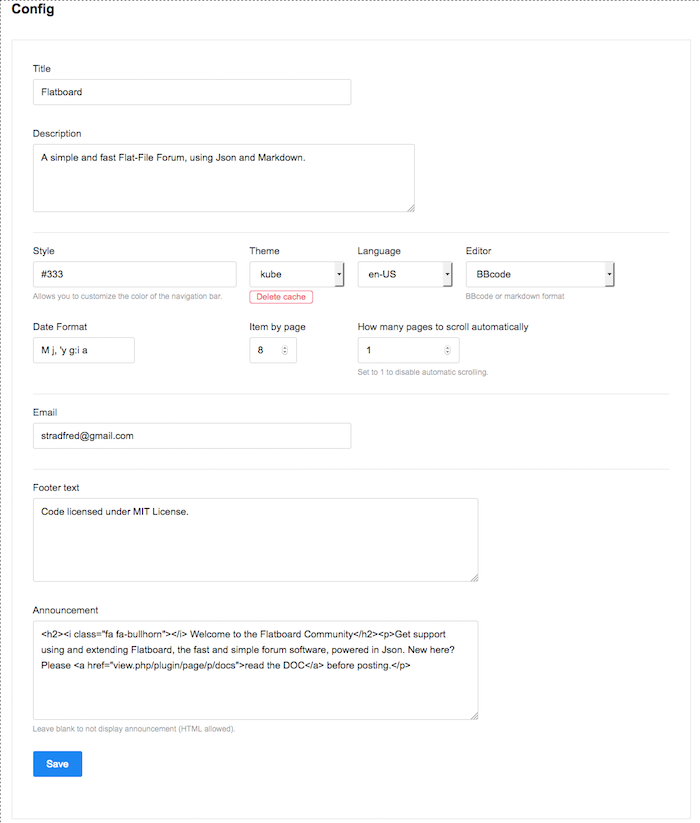Click the Leave blank to not display announcement hint

(133, 729)
